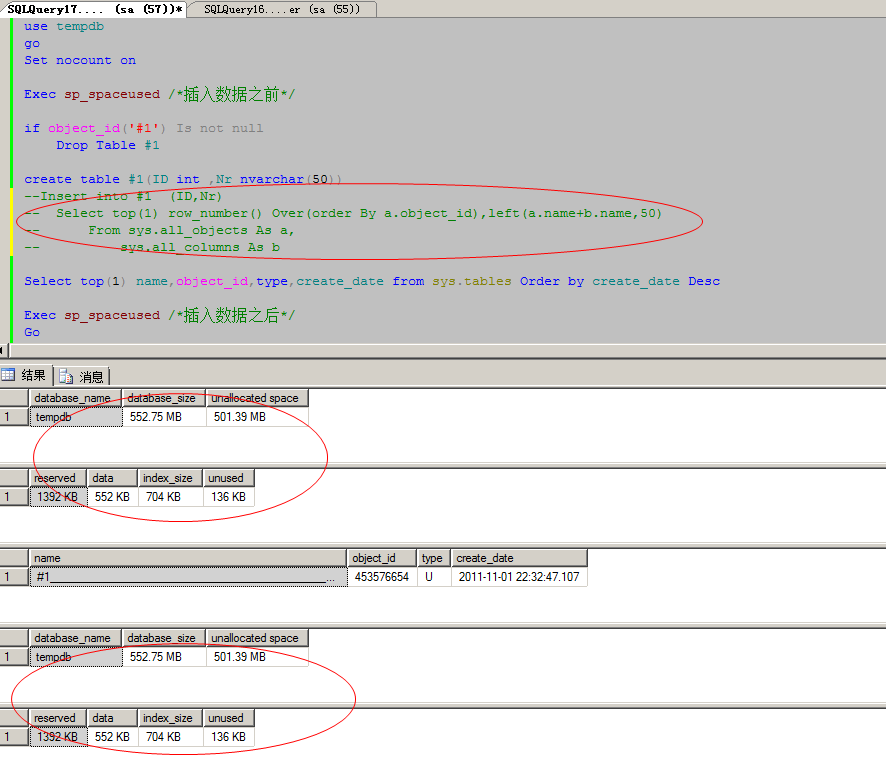886x761 pixels.
Task: Select the 552.75 MB cell in first grid
Action: 163,417
